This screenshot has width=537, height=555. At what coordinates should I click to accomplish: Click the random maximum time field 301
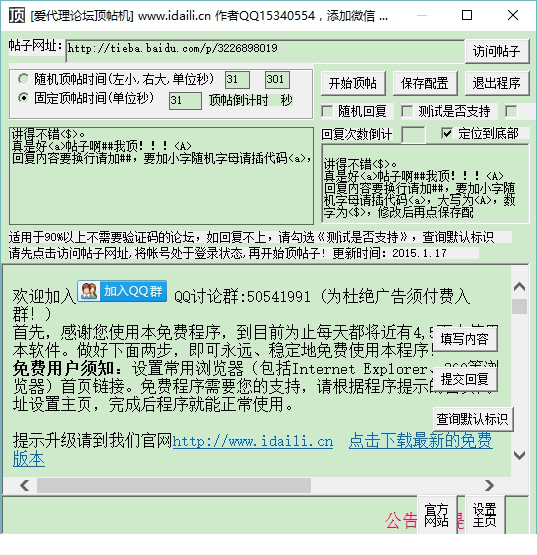point(277,80)
